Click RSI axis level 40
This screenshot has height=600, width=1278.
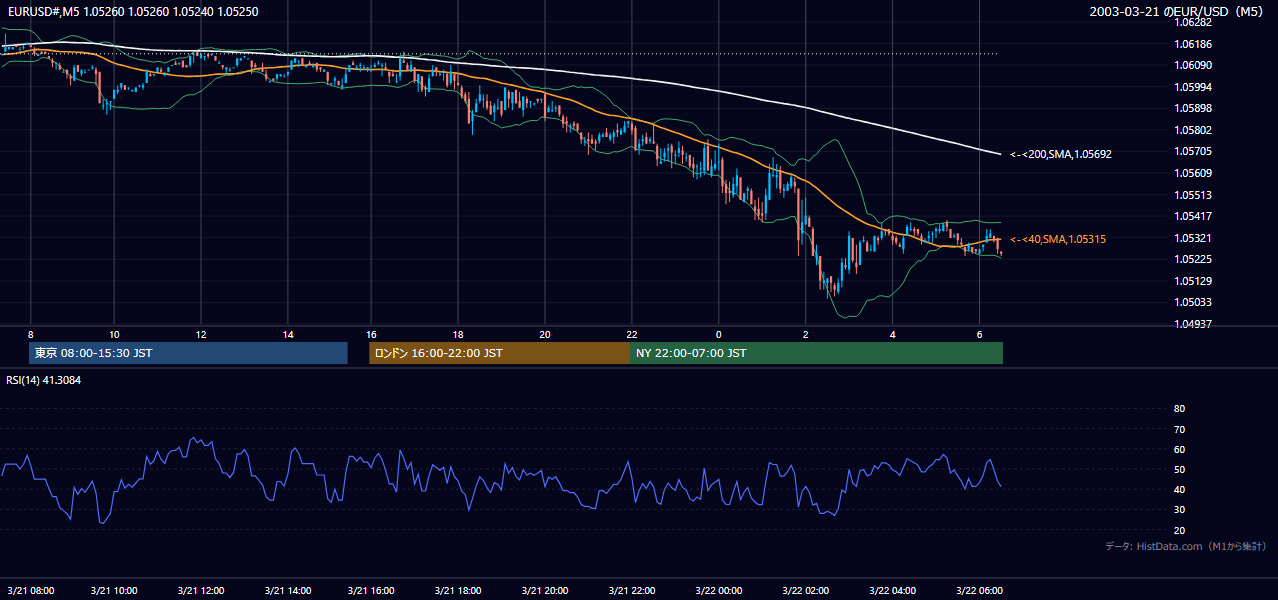point(1179,489)
